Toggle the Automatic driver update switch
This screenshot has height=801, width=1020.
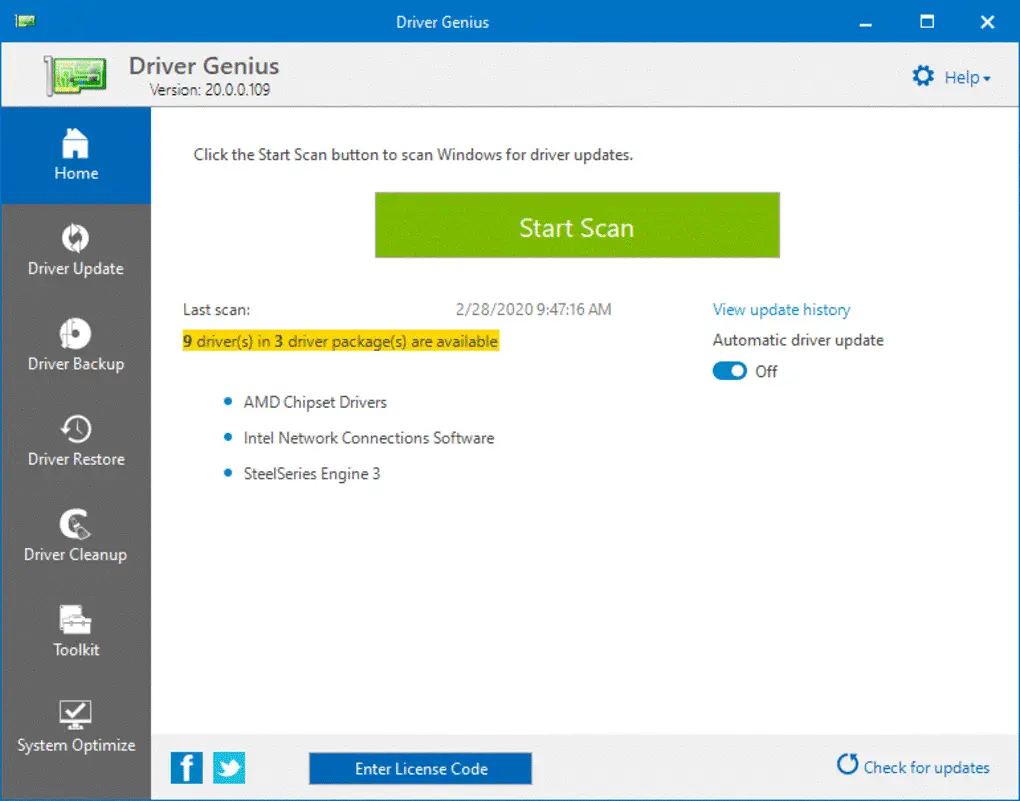click(x=729, y=371)
